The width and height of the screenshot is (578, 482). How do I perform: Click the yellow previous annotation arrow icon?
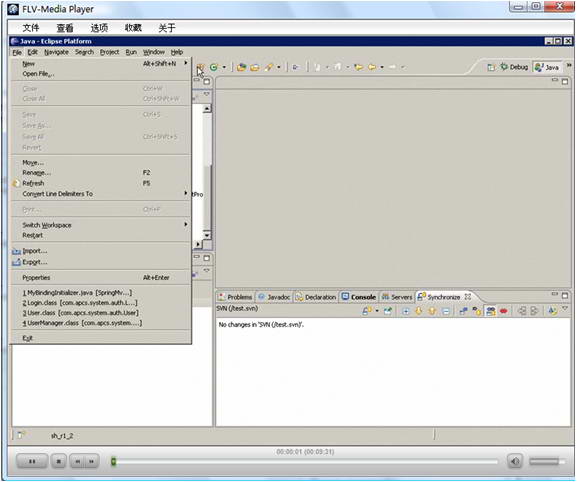click(372, 67)
